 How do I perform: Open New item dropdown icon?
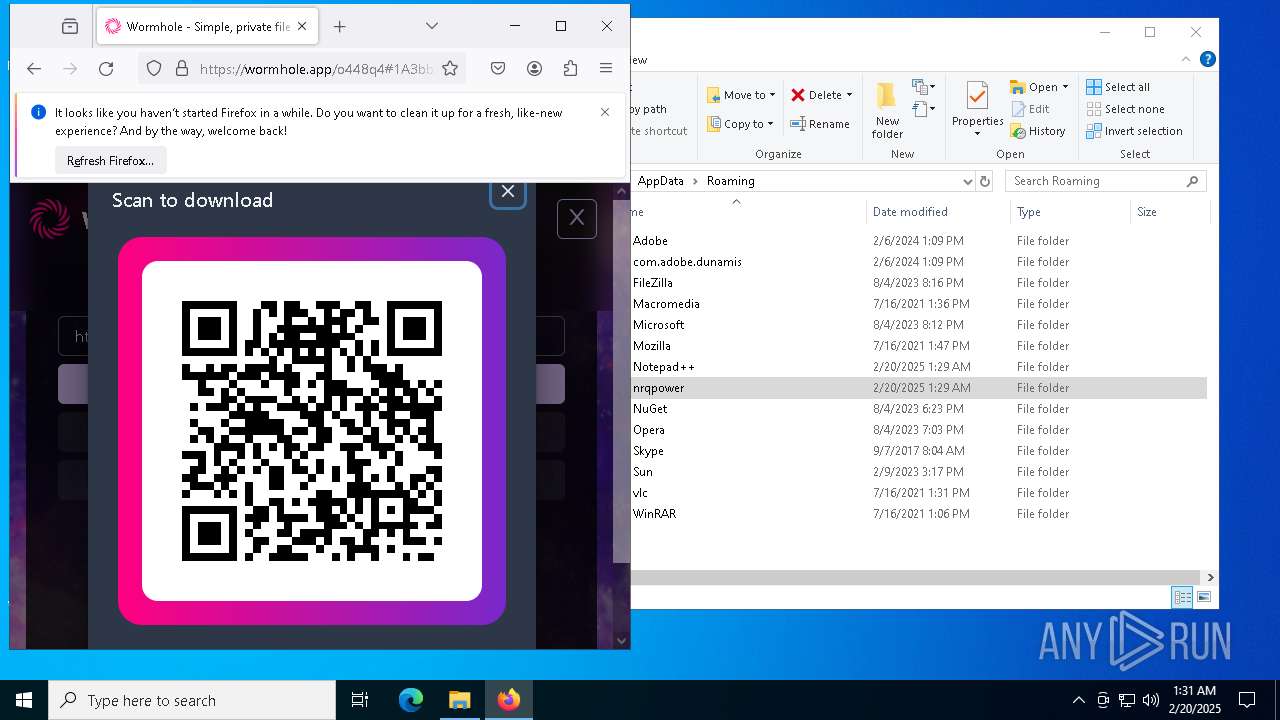coord(923,87)
